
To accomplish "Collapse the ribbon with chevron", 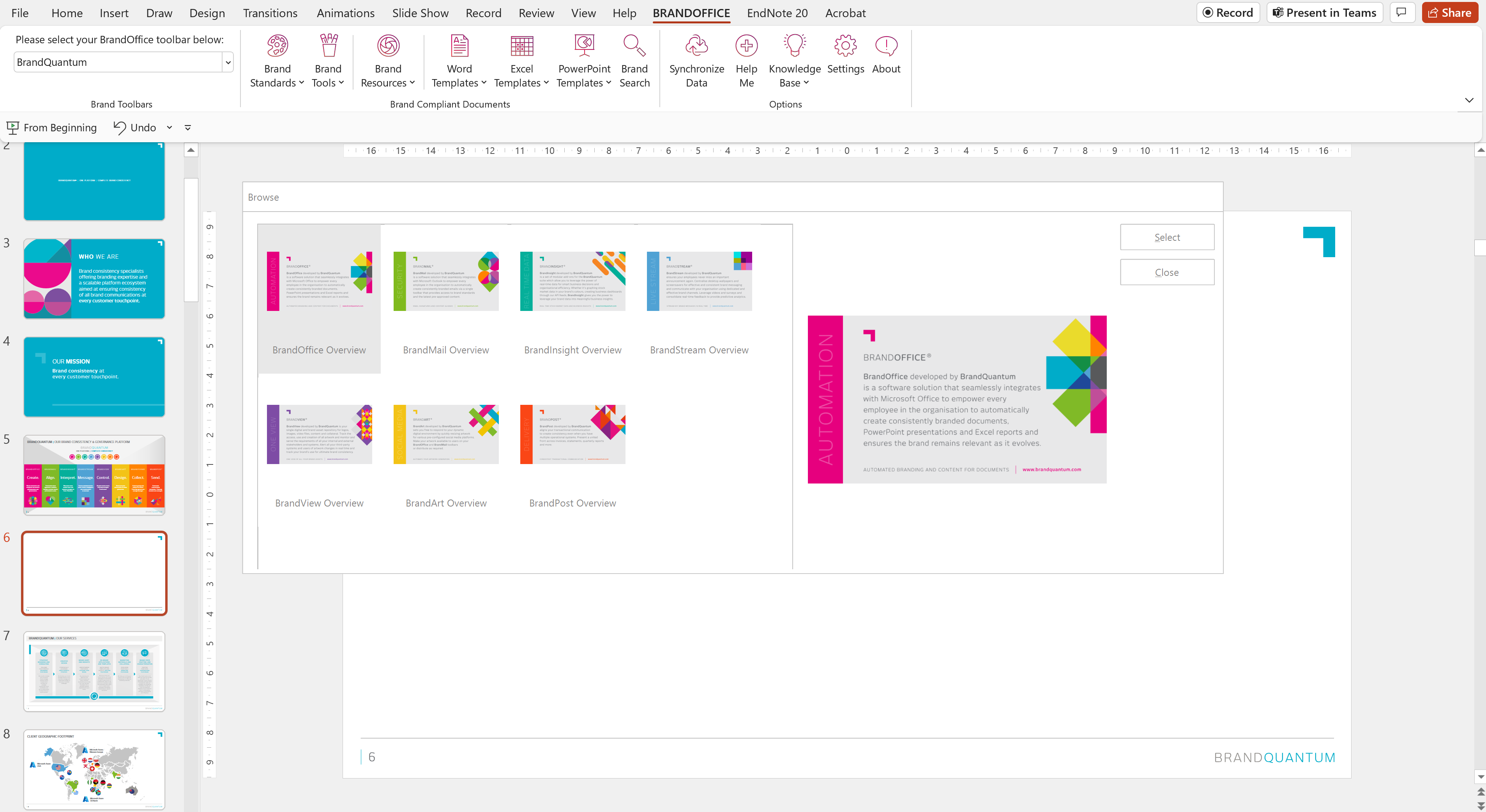I will [x=1469, y=101].
